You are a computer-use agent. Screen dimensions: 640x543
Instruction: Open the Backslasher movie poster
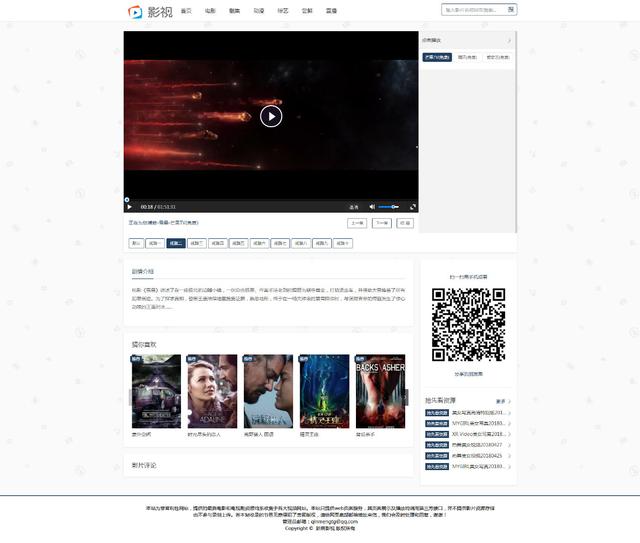(380, 391)
